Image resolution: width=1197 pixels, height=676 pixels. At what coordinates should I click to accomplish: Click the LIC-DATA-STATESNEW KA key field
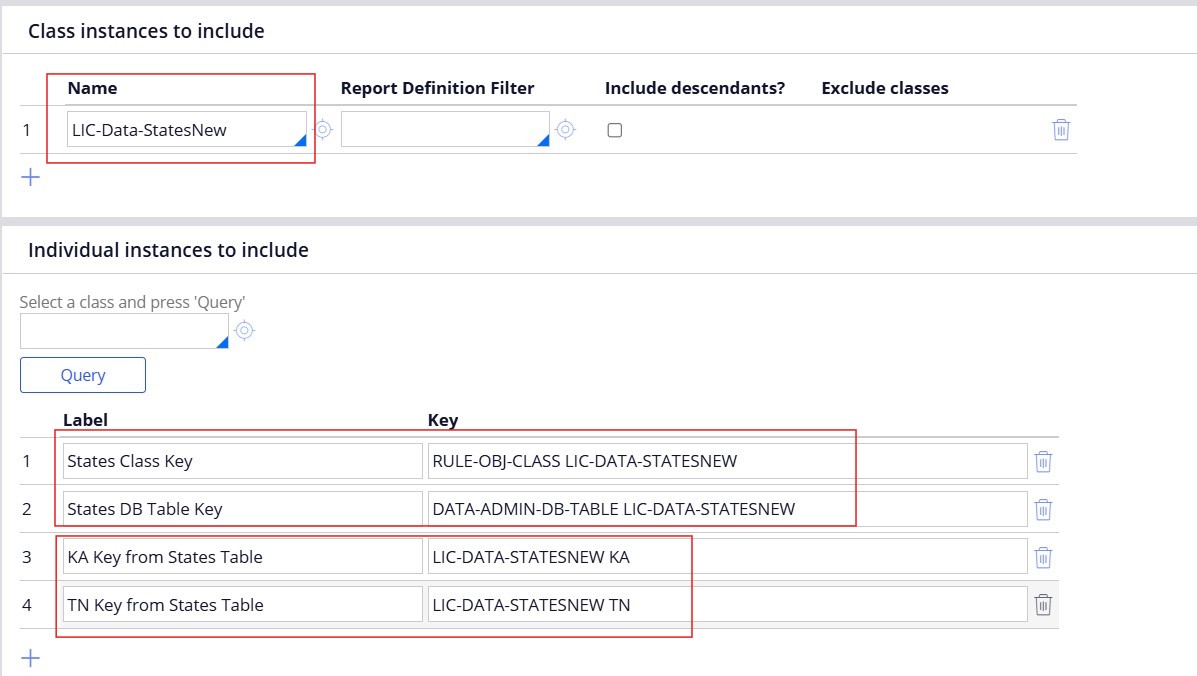click(727, 557)
